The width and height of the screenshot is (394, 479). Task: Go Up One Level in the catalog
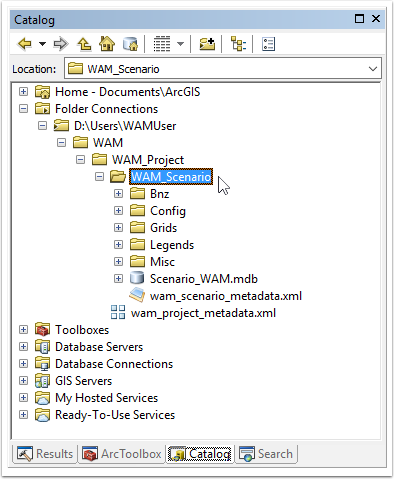(84, 44)
